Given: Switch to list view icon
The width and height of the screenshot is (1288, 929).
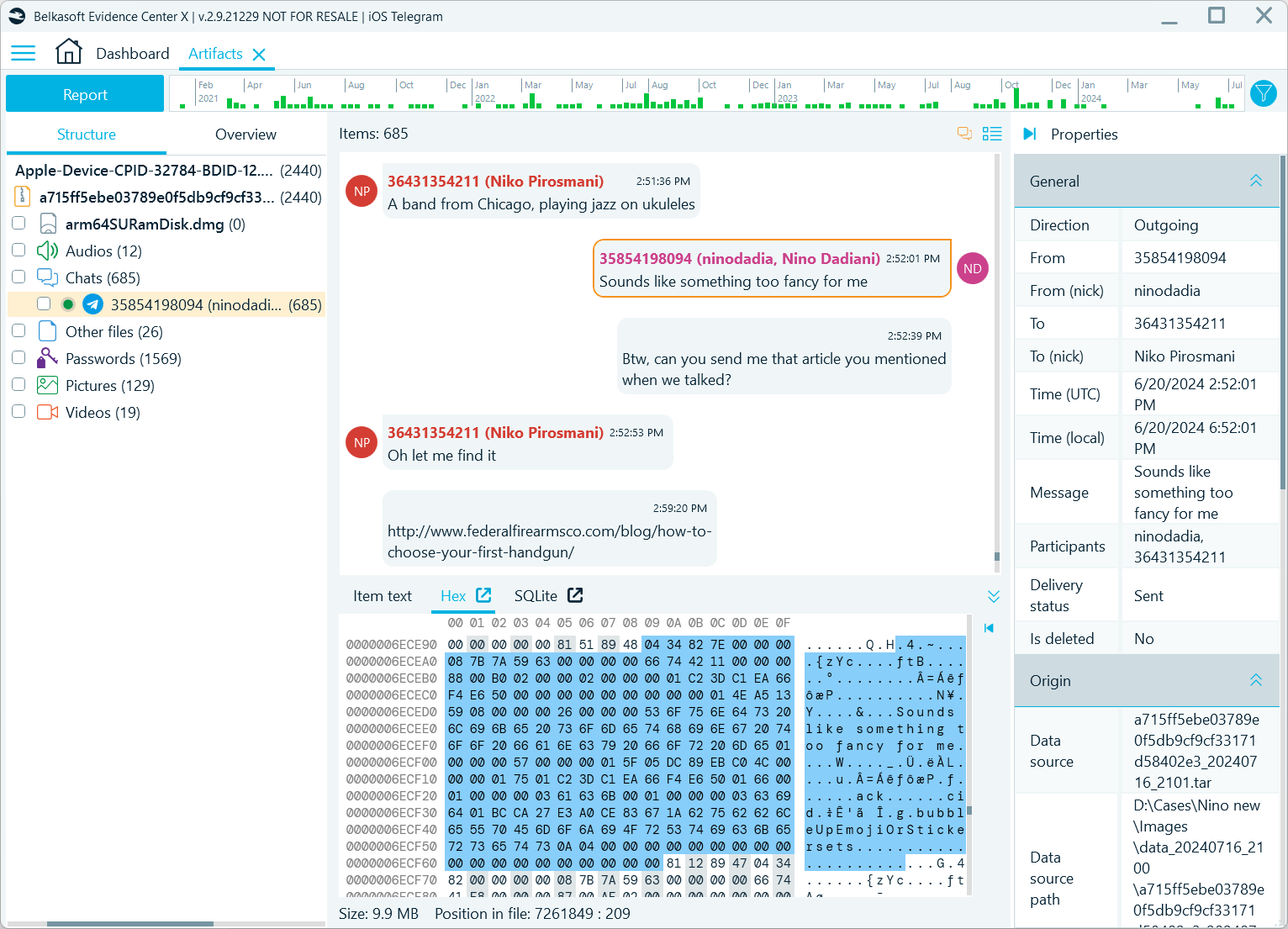Looking at the screenshot, I should click(x=992, y=134).
